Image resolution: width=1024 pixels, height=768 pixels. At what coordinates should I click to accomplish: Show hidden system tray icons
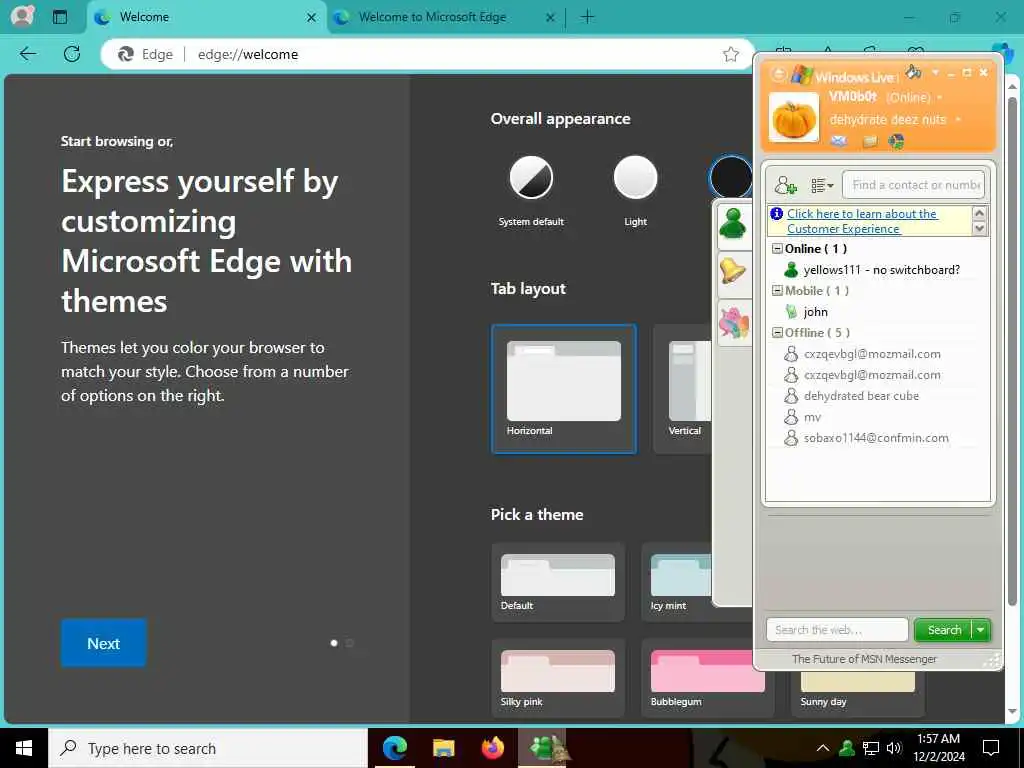(823, 748)
